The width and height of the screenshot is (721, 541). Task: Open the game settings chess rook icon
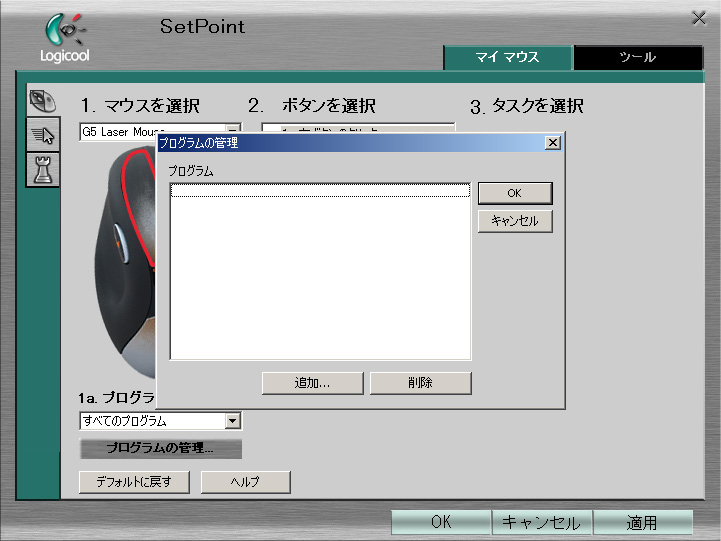point(42,170)
